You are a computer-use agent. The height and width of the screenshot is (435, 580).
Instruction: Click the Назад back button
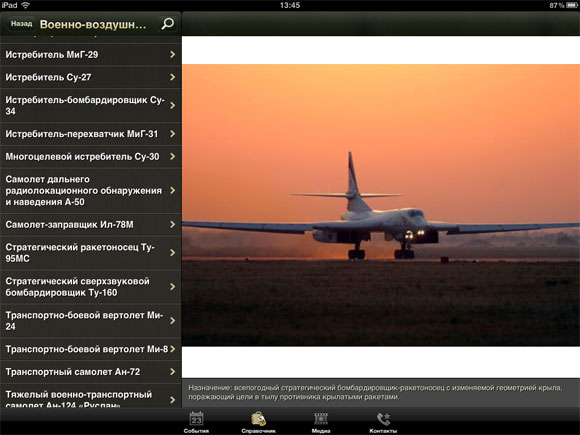[x=21, y=24]
